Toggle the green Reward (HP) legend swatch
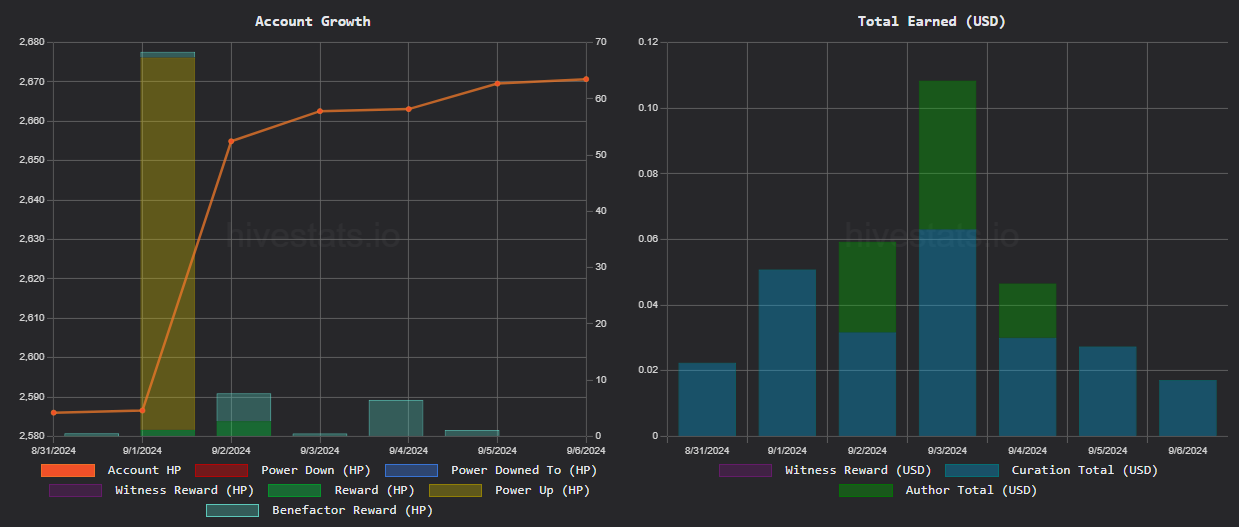 coord(294,490)
